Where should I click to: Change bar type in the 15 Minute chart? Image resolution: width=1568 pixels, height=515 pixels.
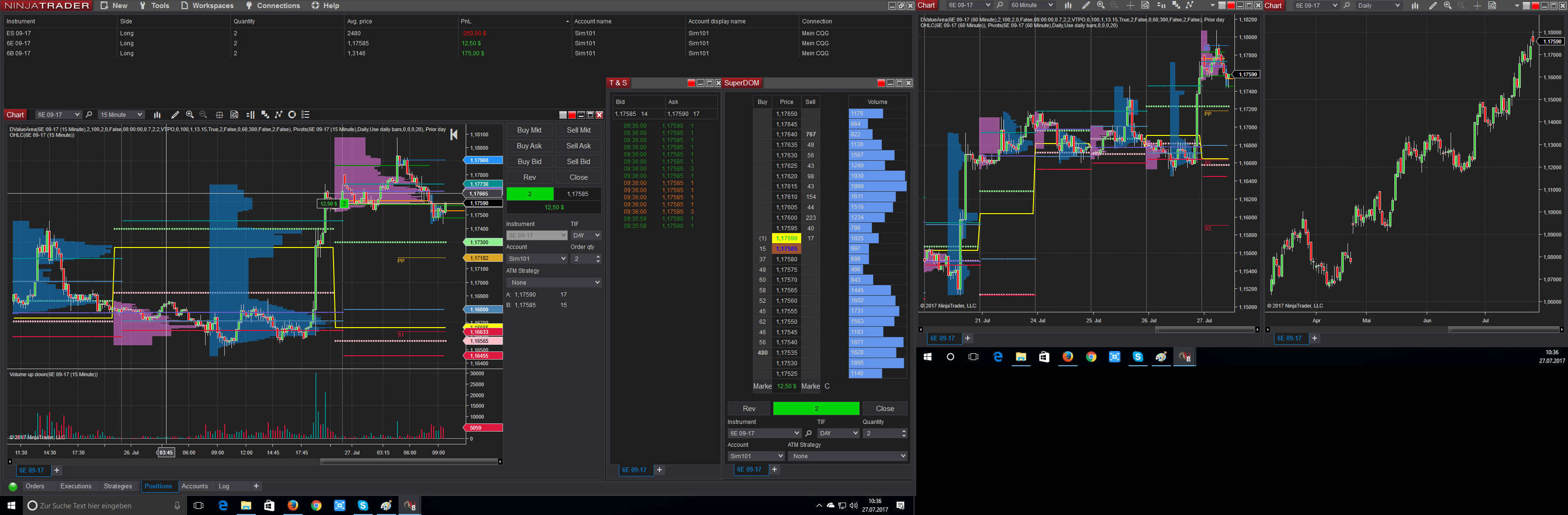157,114
